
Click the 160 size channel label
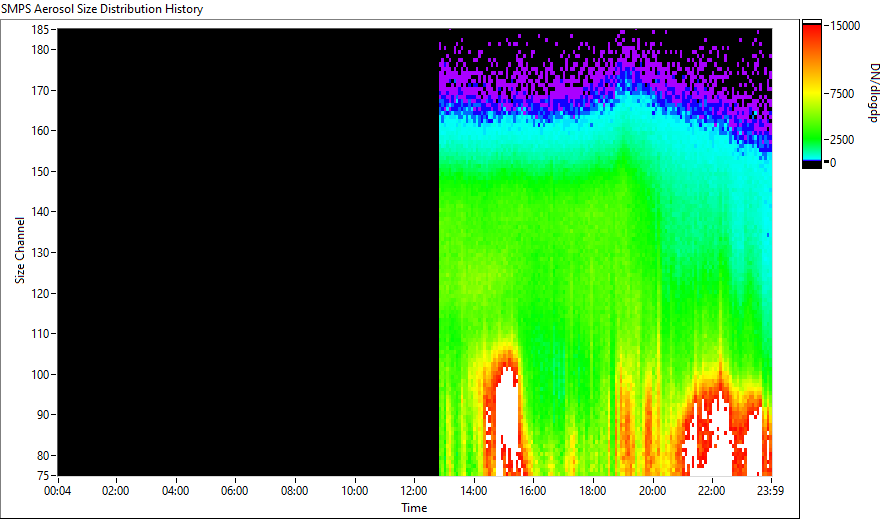39,131
